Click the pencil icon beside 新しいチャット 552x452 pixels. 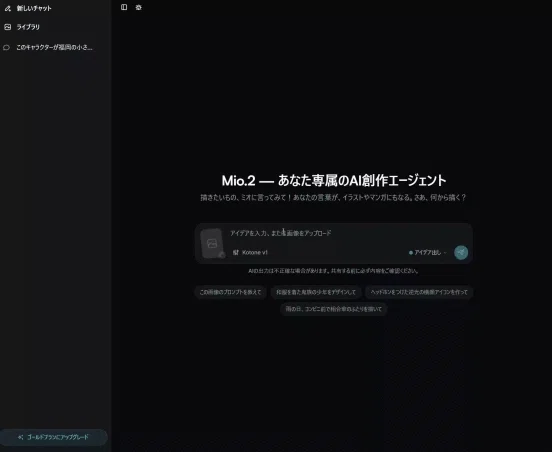click(8, 8)
